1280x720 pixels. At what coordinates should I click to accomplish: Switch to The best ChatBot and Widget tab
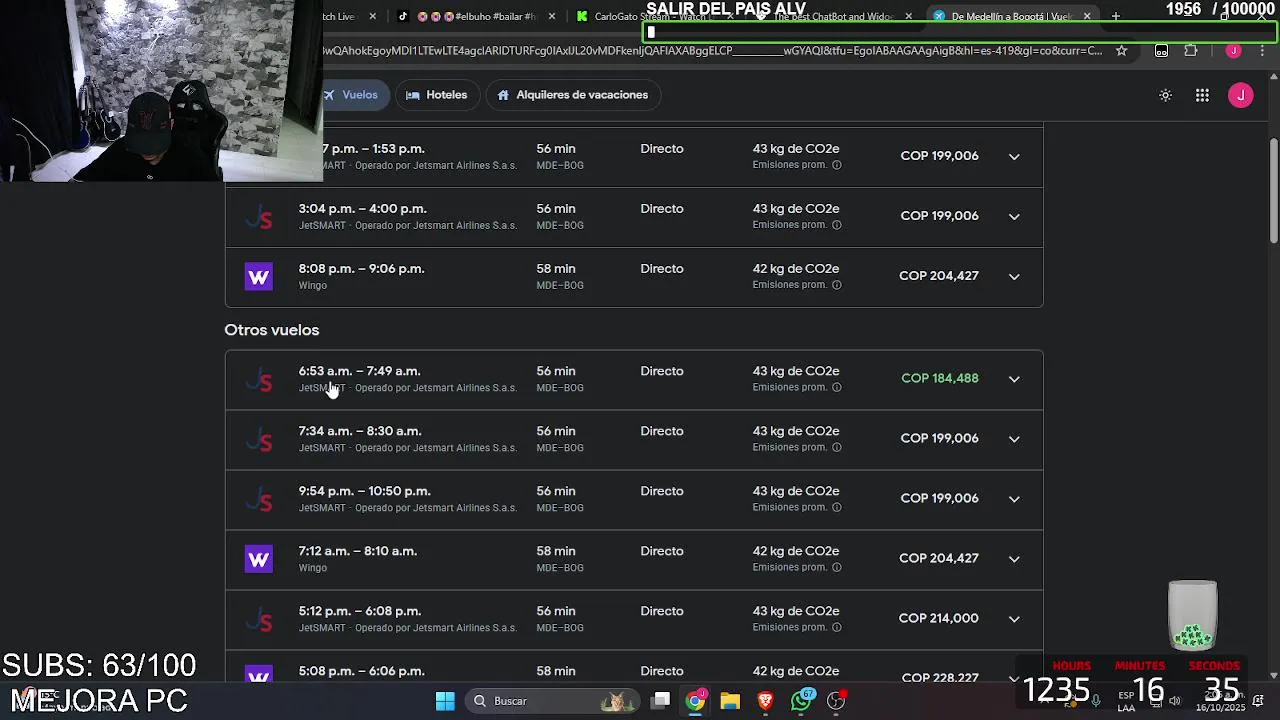[x=835, y=16]
